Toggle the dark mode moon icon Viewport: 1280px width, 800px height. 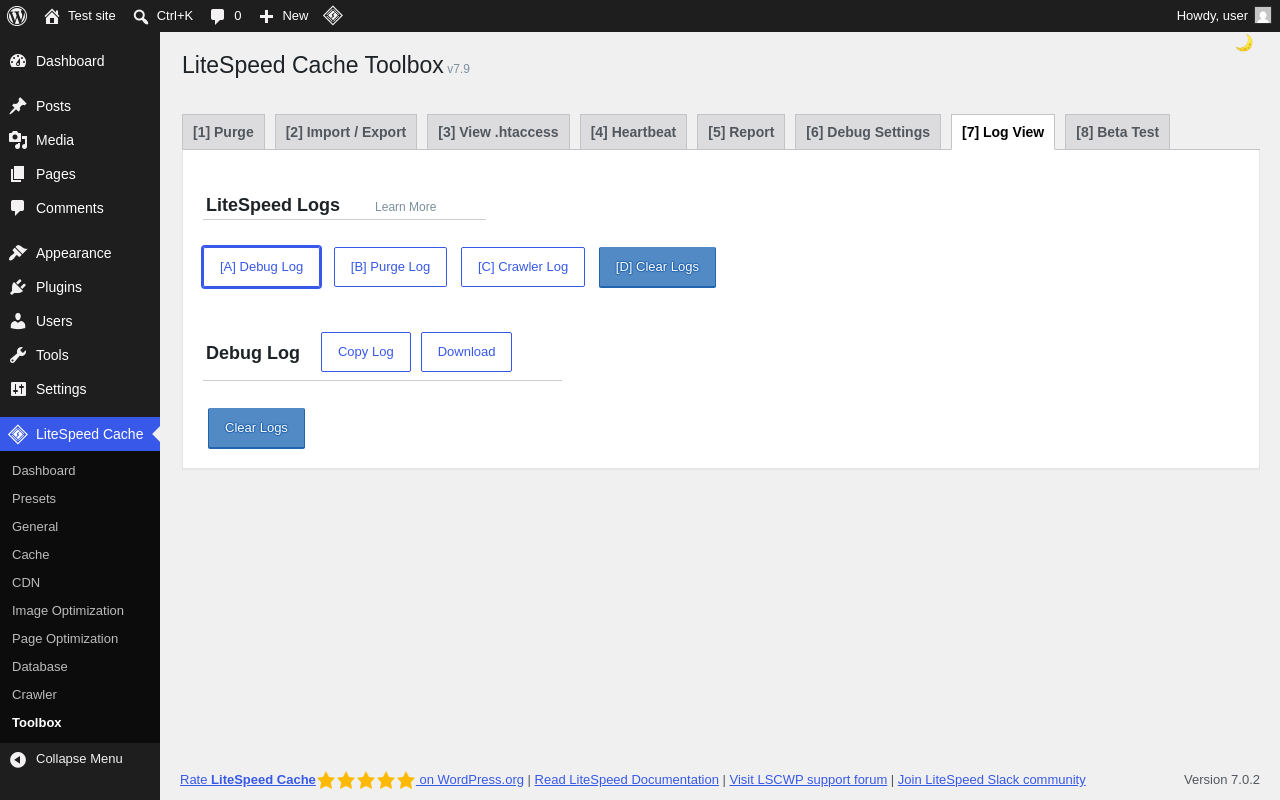click(x=1243, y=42)
